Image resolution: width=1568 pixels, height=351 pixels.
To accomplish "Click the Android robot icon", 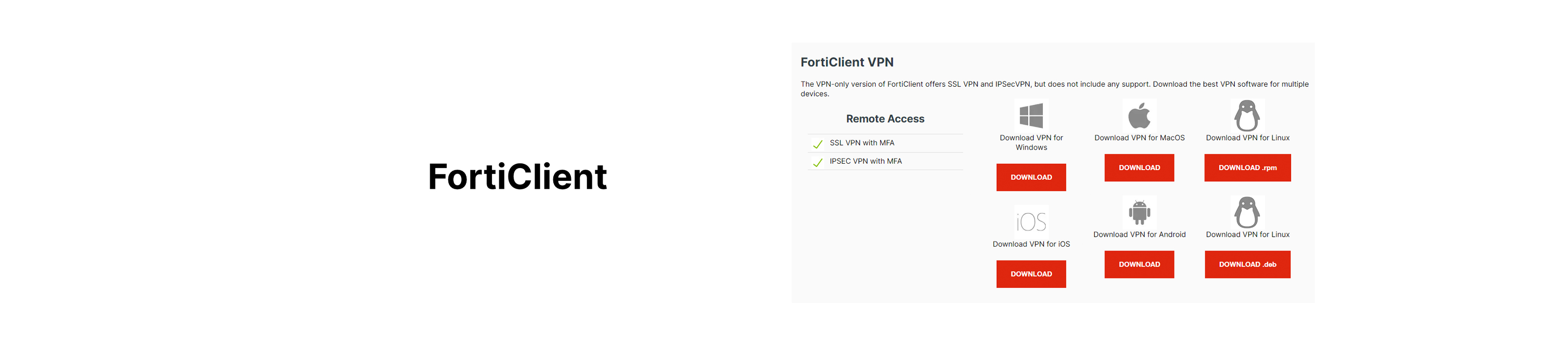I will pos(1139,212).
